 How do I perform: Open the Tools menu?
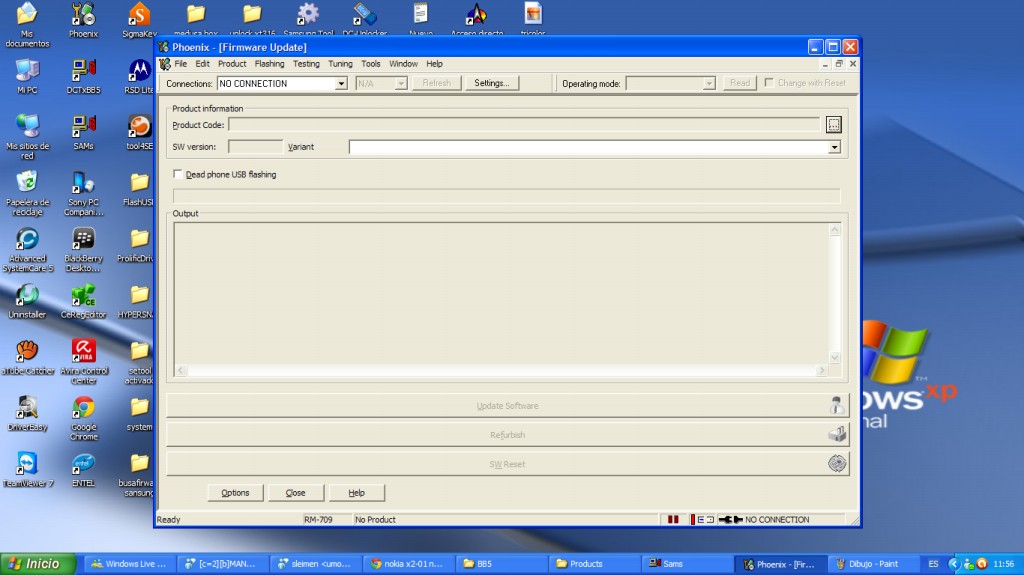pos(370,63)
